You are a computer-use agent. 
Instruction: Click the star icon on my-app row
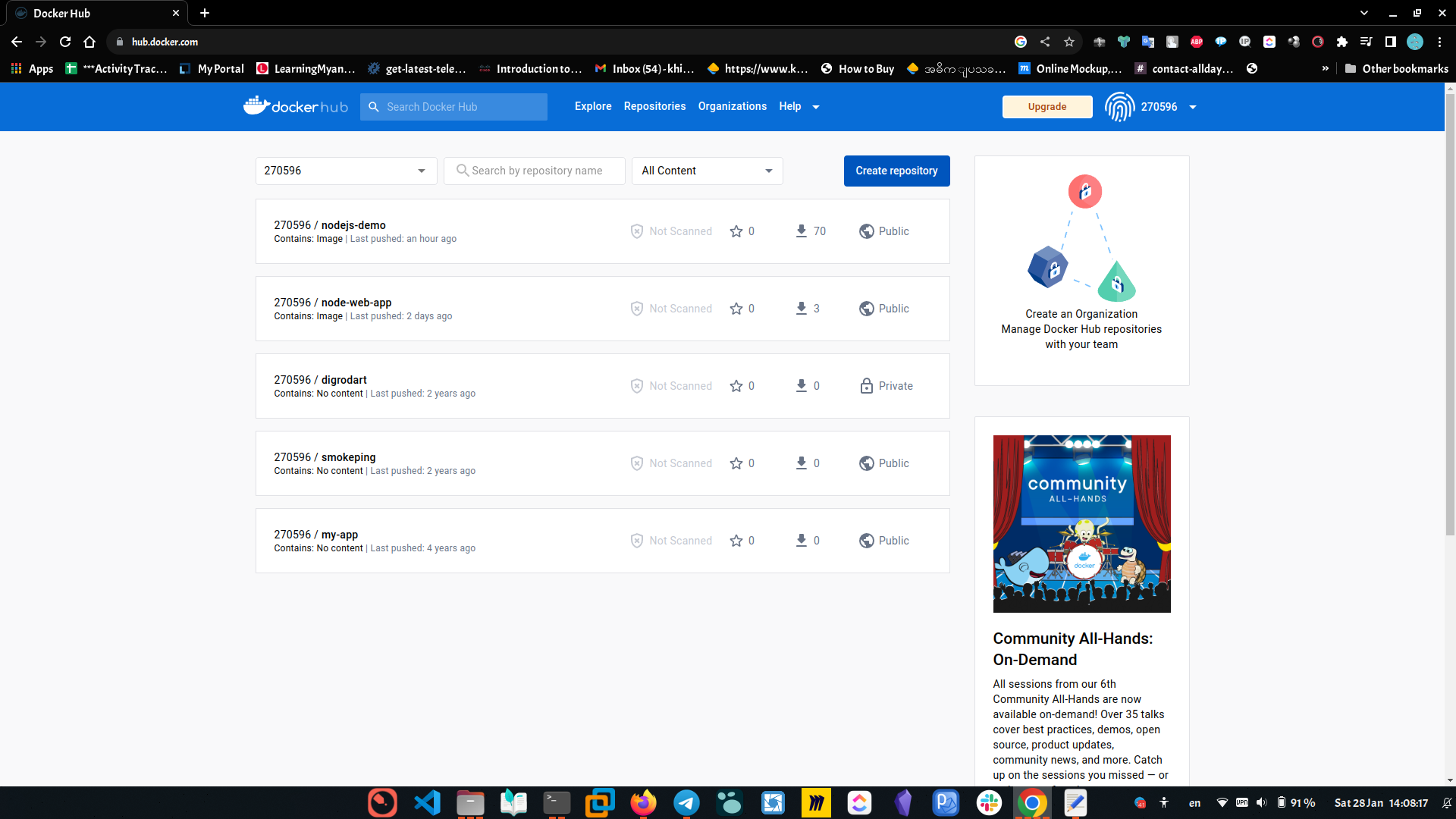[736, 541]
